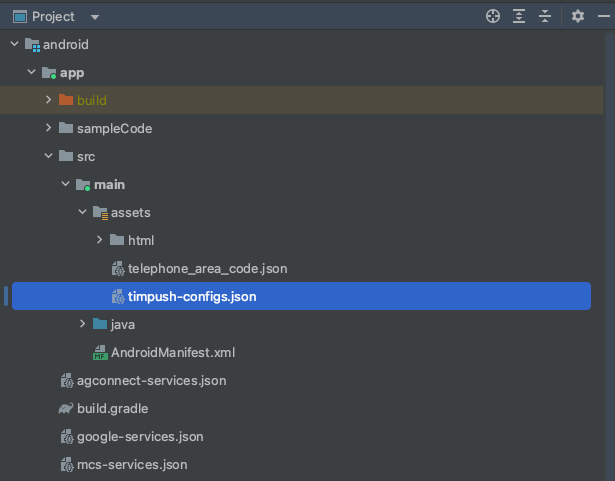Select agconnect-services.json file

coord(151,381)
